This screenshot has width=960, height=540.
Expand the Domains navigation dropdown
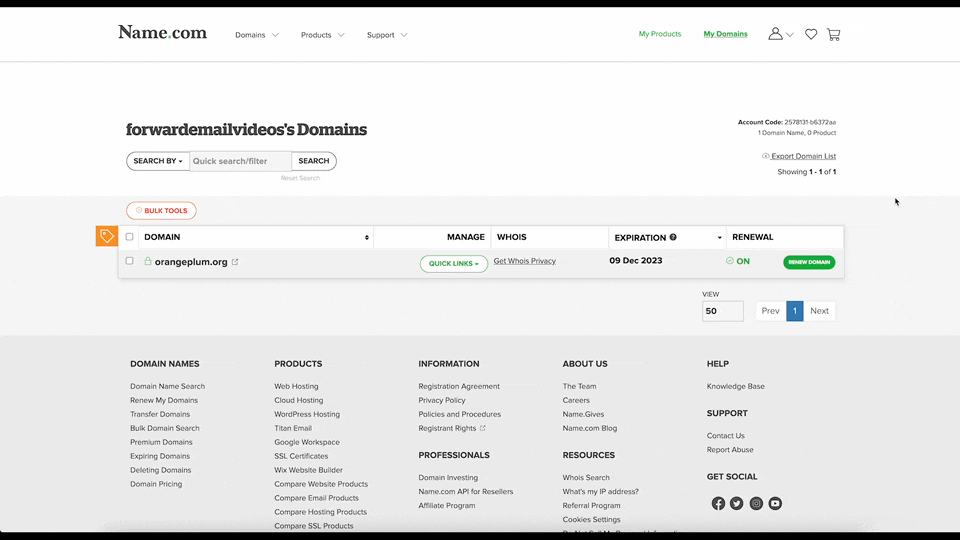[257, 35]
